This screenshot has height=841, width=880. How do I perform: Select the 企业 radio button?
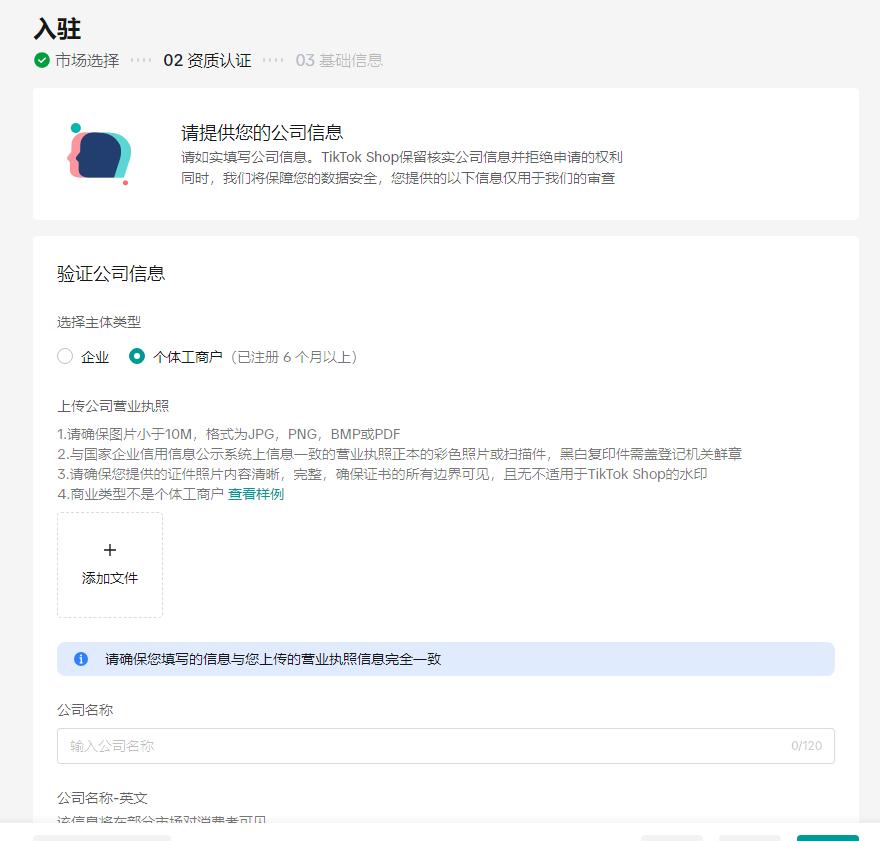[x=65, y=356]
